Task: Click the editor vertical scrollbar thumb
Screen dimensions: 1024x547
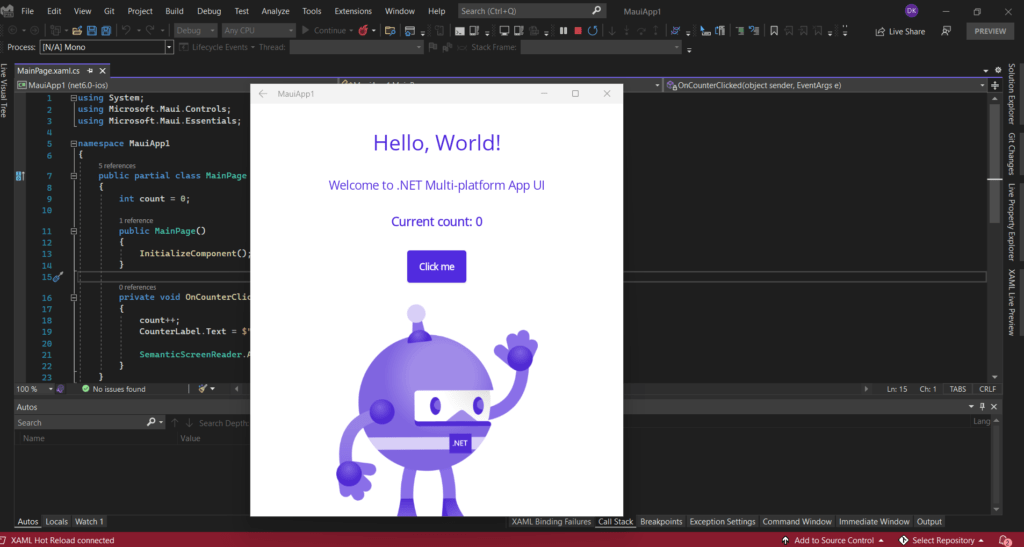Action: pyautogui.click(x=995, y=163)
